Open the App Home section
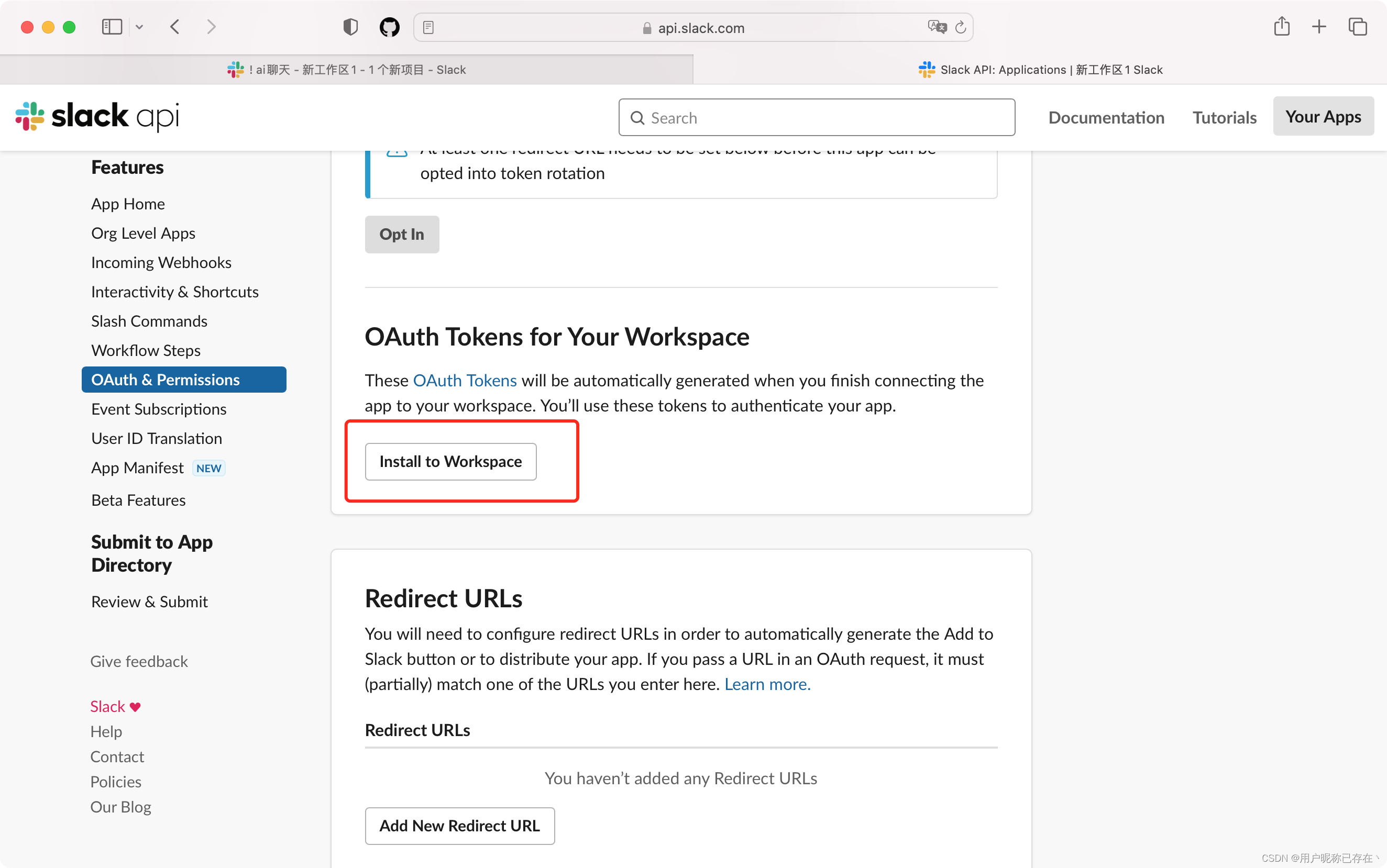This screenshot has width=1387, height=868. tap(127, 203)
